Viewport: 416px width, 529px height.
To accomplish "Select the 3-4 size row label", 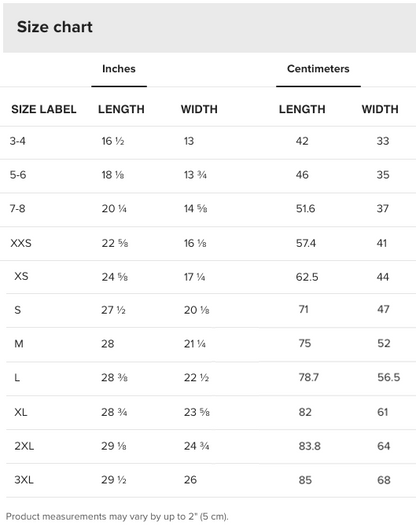I will click(18, 141).
